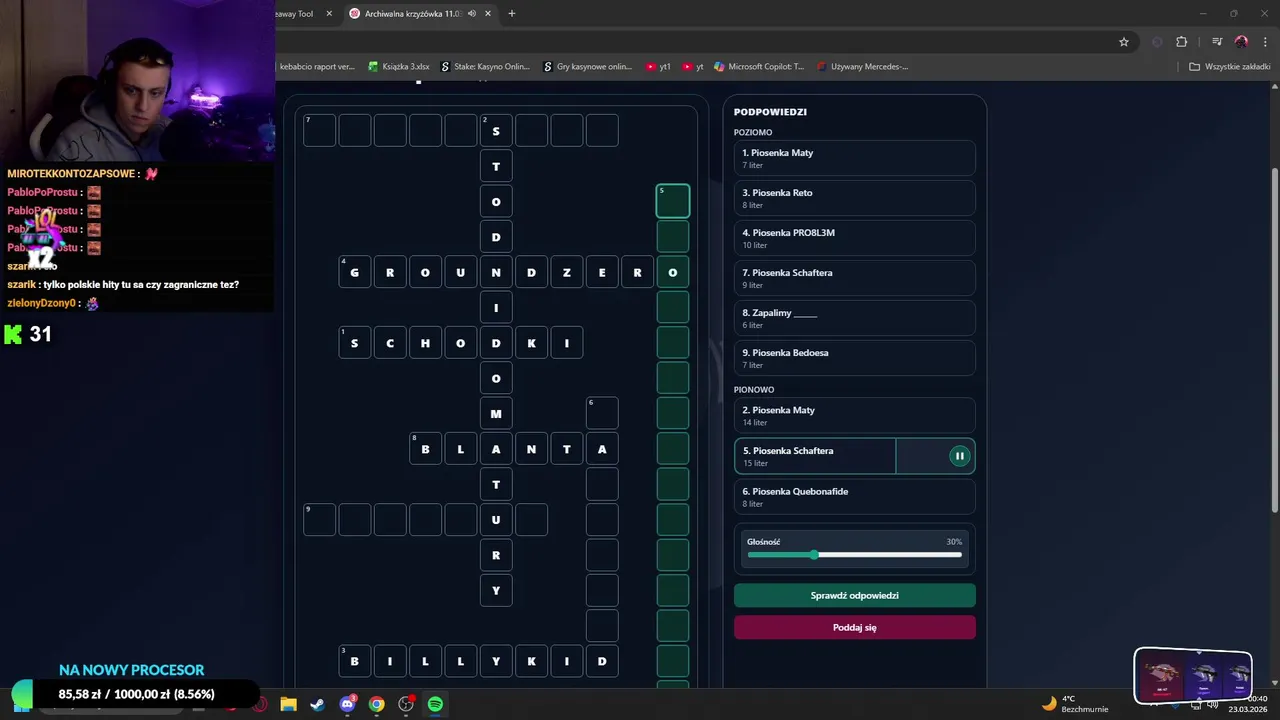Open a new browser tab
1280x720 pixels.
pos(512,14)
